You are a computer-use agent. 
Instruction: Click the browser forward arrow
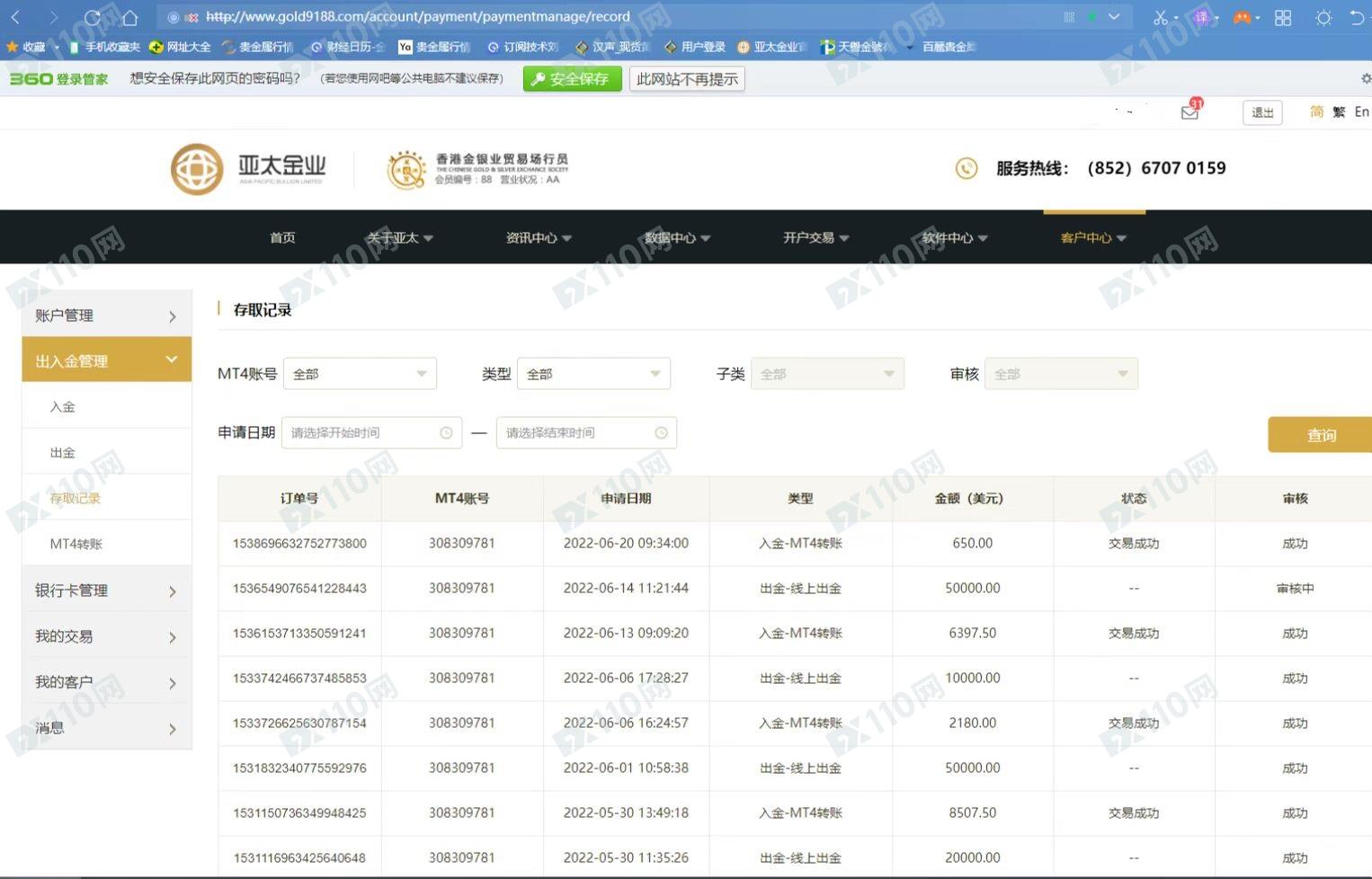(x=53, y=17)
